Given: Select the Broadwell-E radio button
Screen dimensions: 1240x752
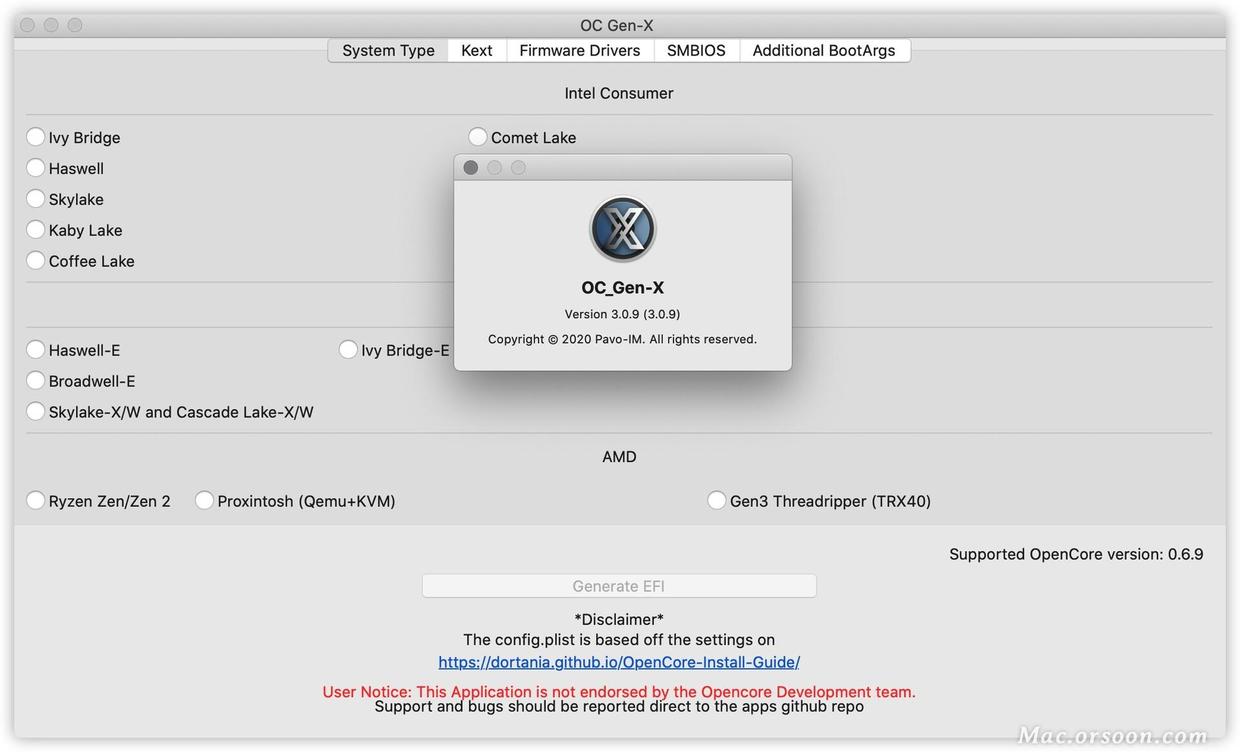Looking at the screenshot, I should point(36,381).
